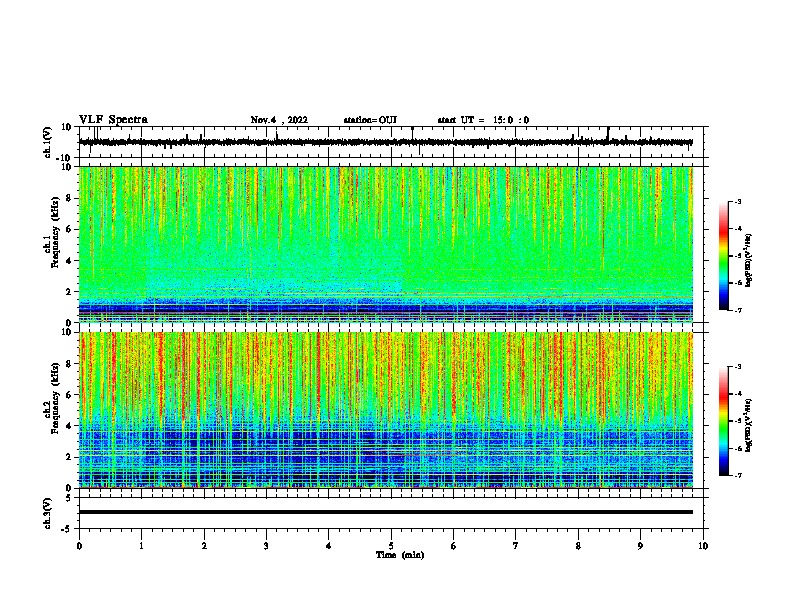
Task: Click time axis tick label "4"
Action: click(328, 546)
